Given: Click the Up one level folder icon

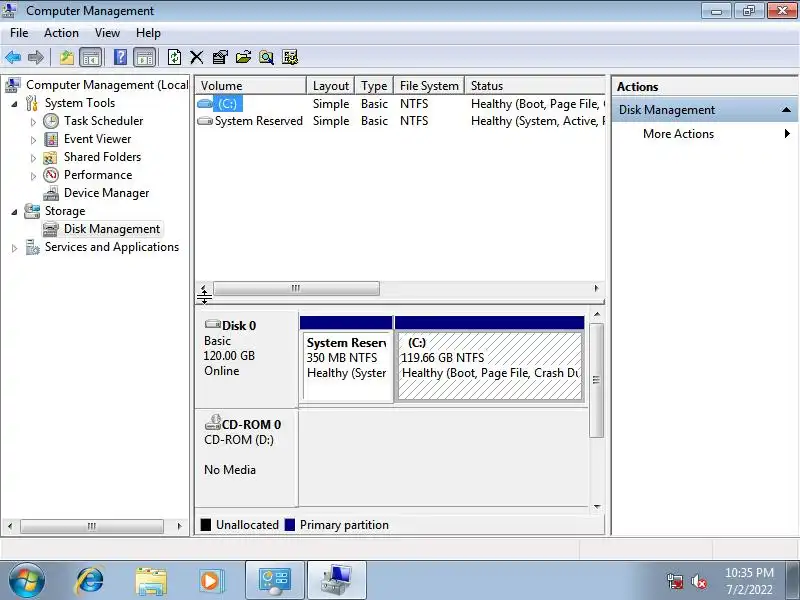Looking at the screenshot, I should [x=66, y=57].
